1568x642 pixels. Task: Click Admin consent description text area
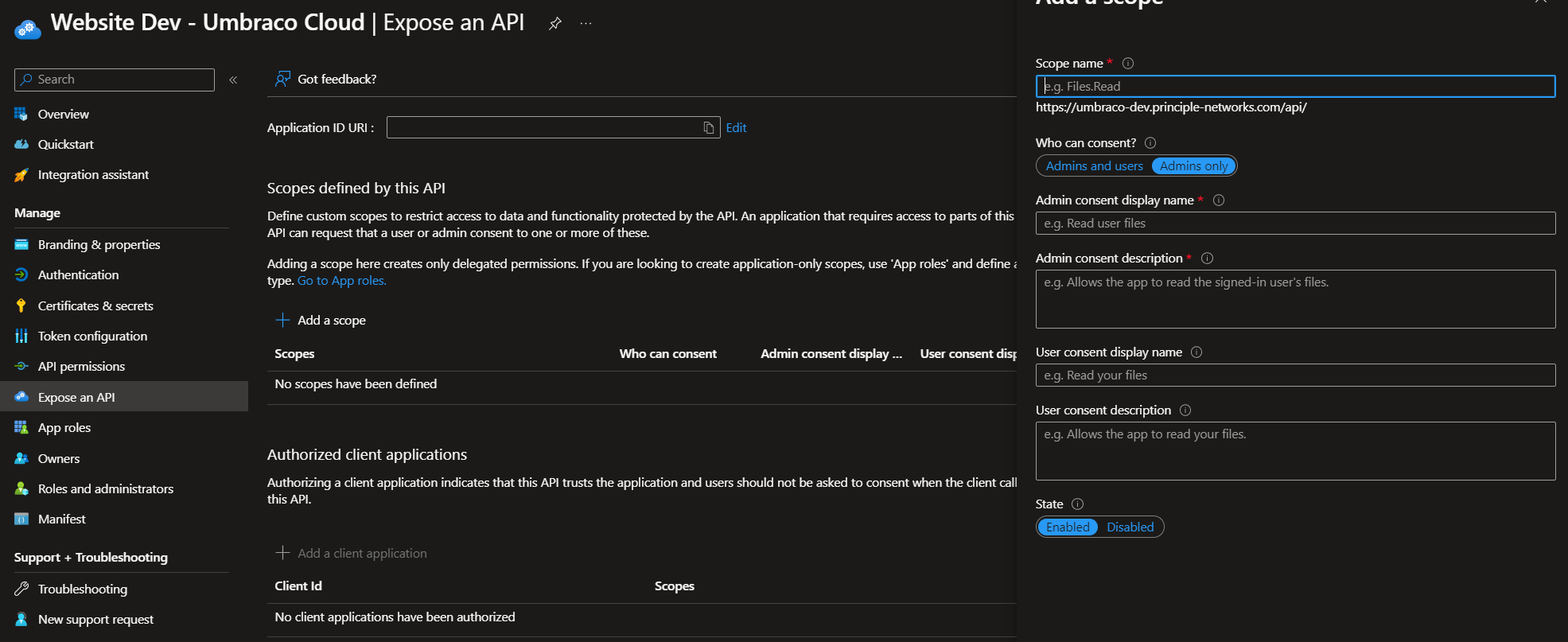click(1295, 299)
